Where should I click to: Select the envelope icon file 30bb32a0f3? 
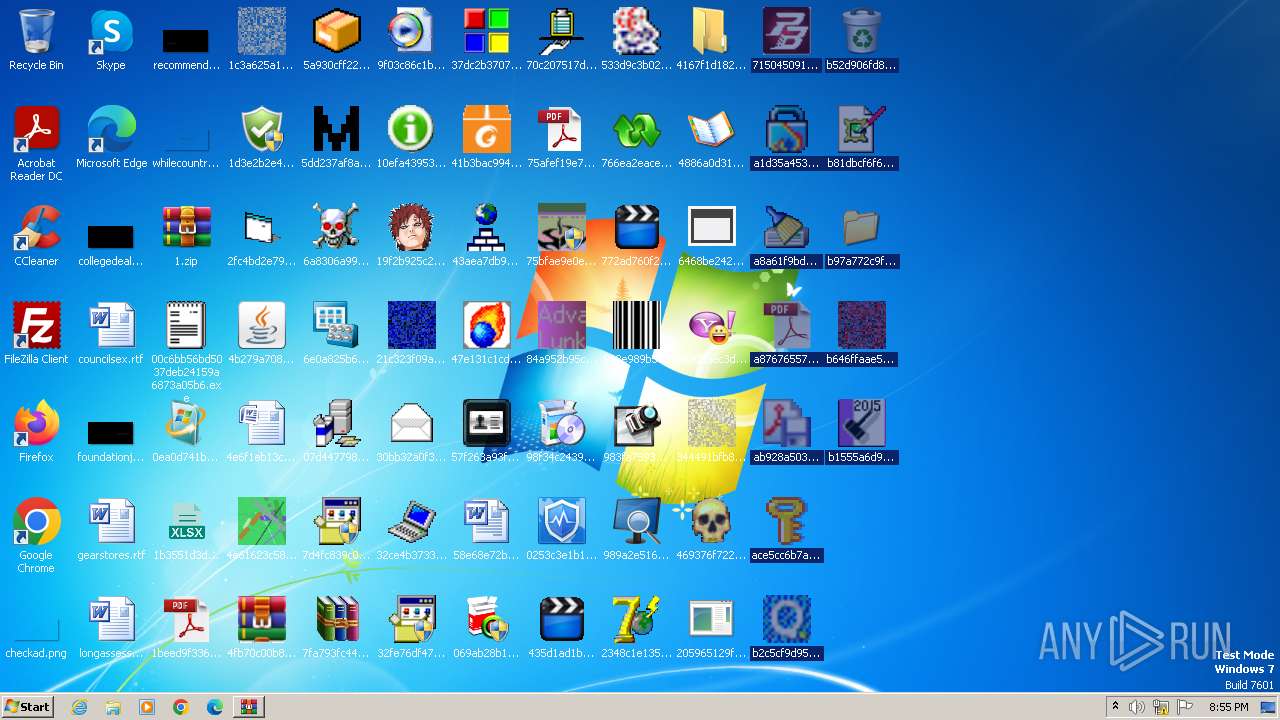(x=411, y=432)
